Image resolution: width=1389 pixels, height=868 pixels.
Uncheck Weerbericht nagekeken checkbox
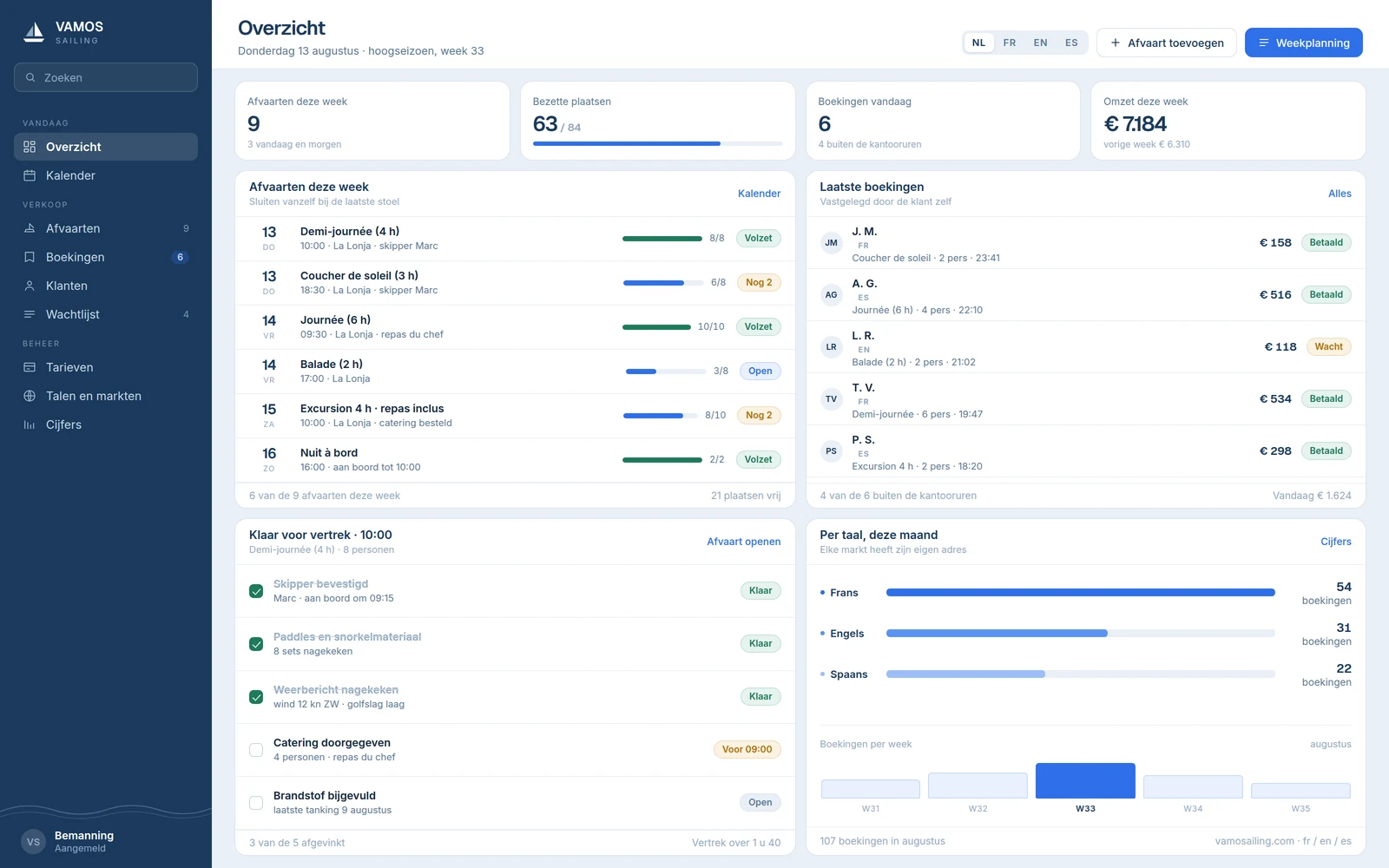pos(256,697)
